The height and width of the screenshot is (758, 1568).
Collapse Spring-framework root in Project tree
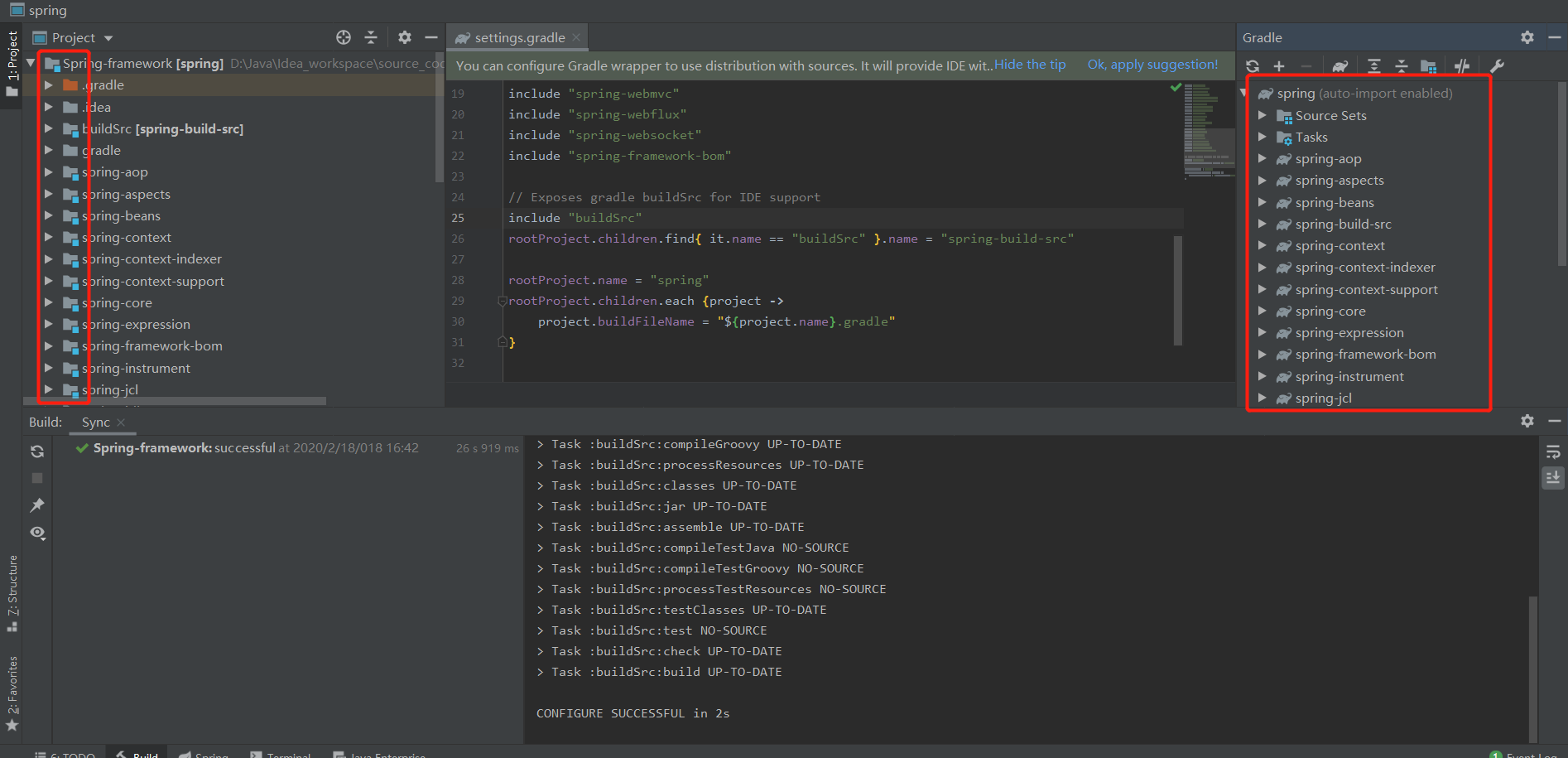(x=31, y=63)
